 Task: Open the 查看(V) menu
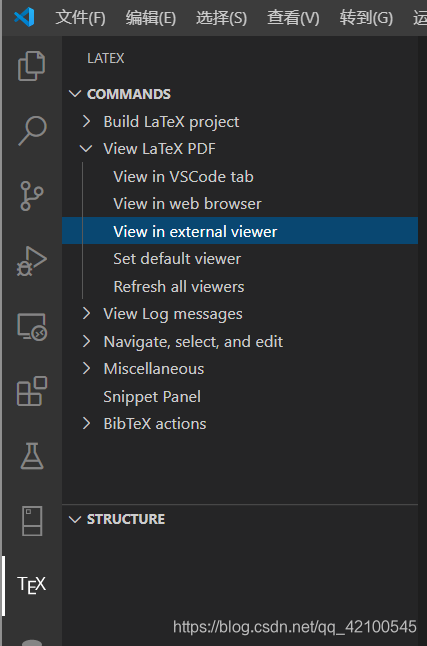point(293,18)
